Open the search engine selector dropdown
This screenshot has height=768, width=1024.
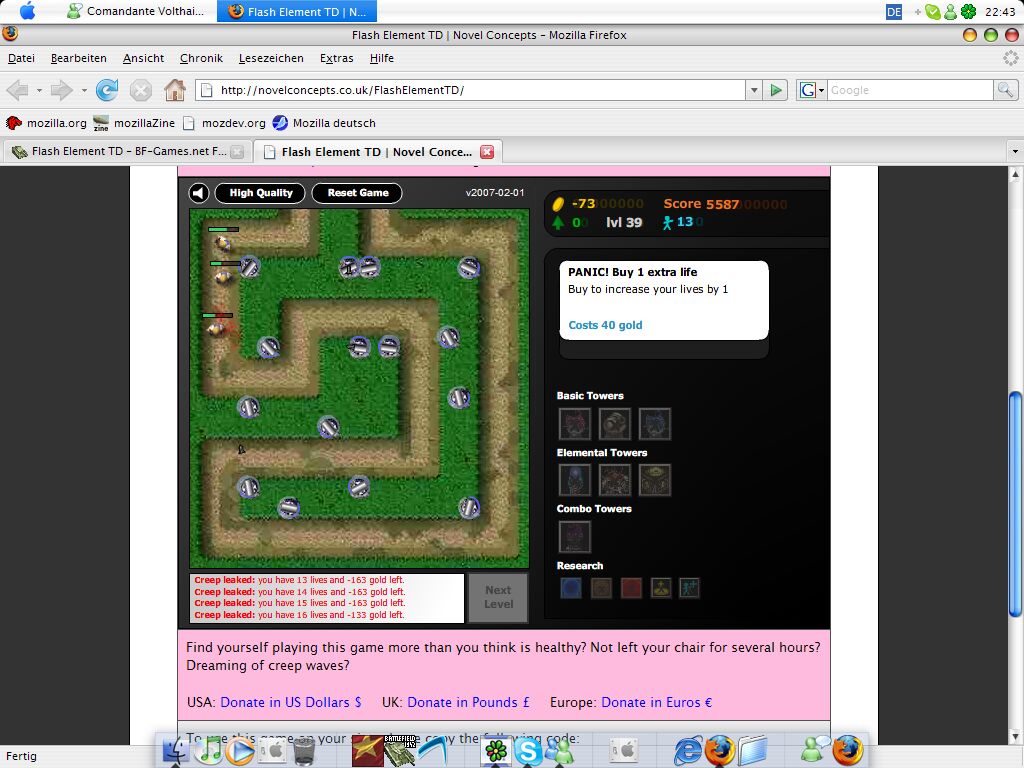pyautogui.click(x=812, y=90)
